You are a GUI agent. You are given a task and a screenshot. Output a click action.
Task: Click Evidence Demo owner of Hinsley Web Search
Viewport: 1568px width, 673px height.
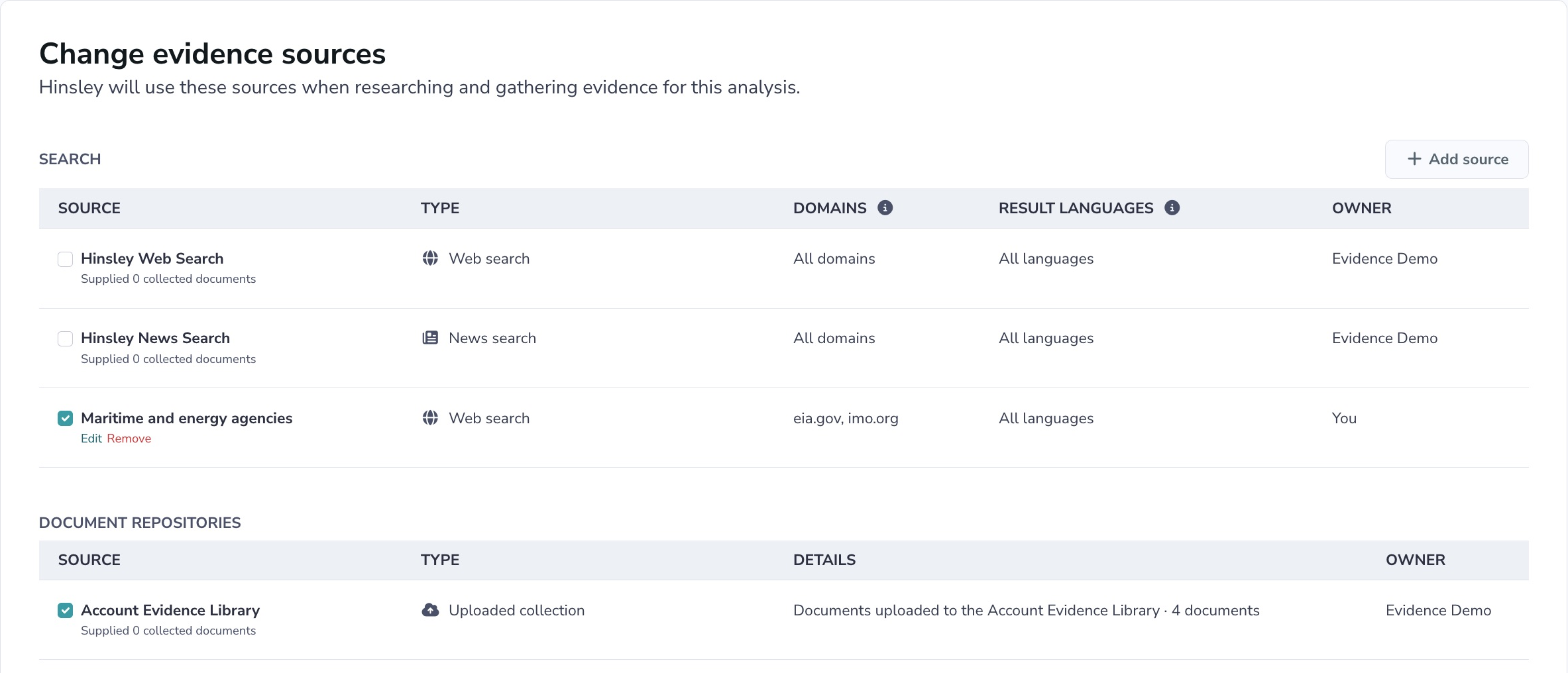click(x=1384, y=258)
